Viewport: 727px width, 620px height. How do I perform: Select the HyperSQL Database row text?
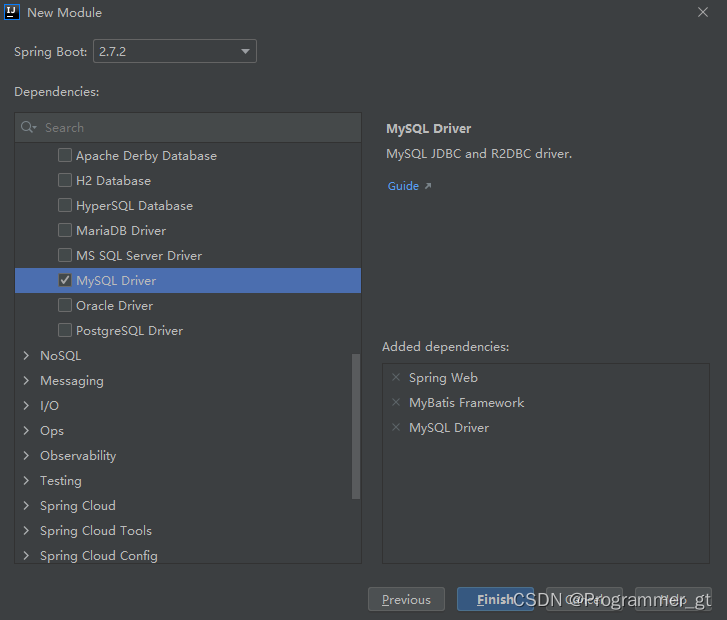pos(134,206)
